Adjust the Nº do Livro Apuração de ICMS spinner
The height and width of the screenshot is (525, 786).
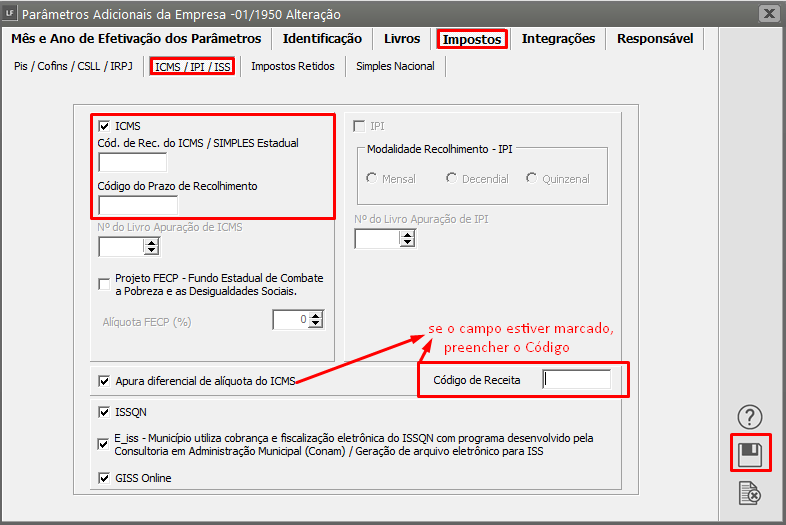click(x=151, y=246)
